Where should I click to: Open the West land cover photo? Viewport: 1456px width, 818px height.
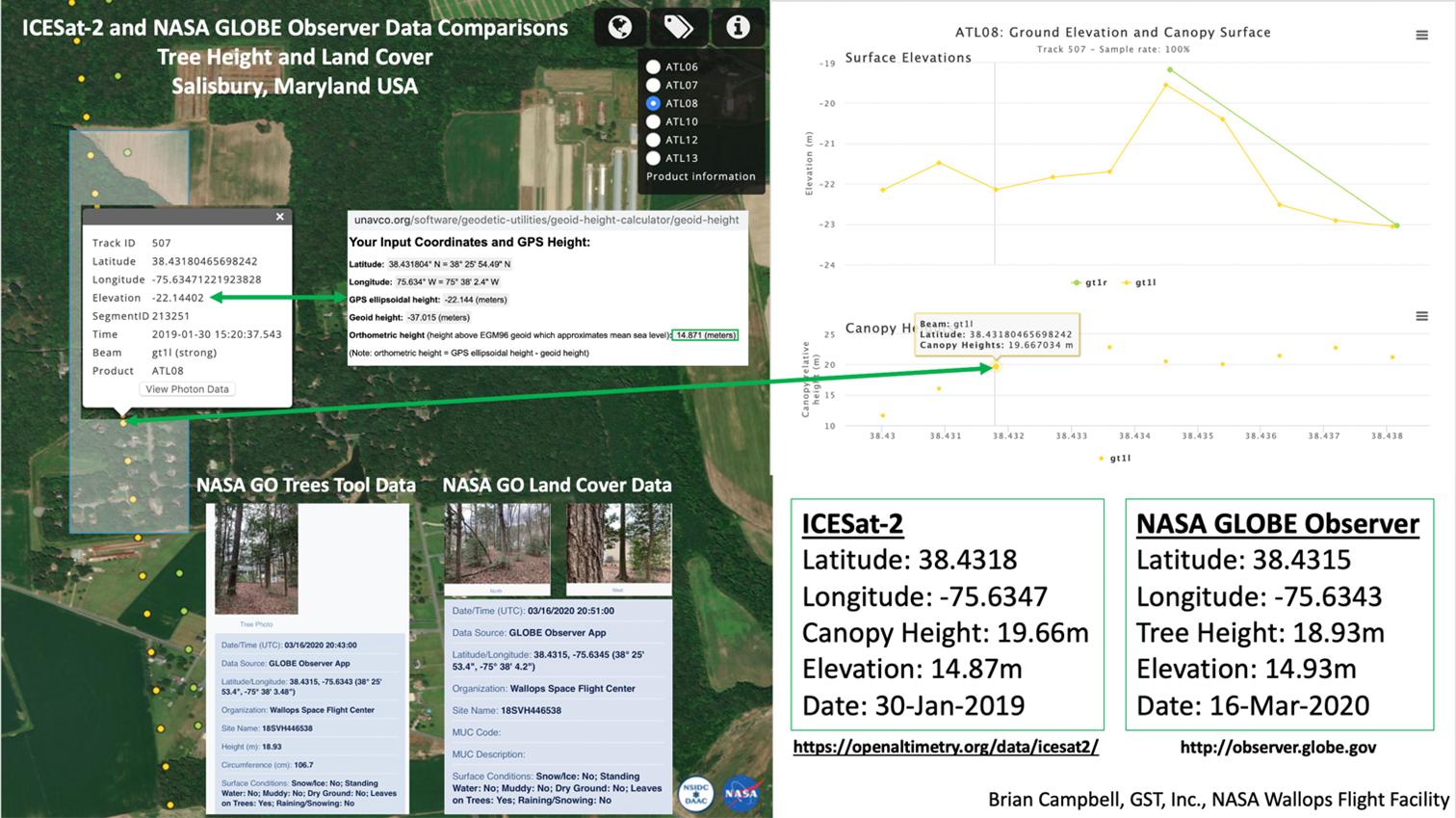click(618, 547)
